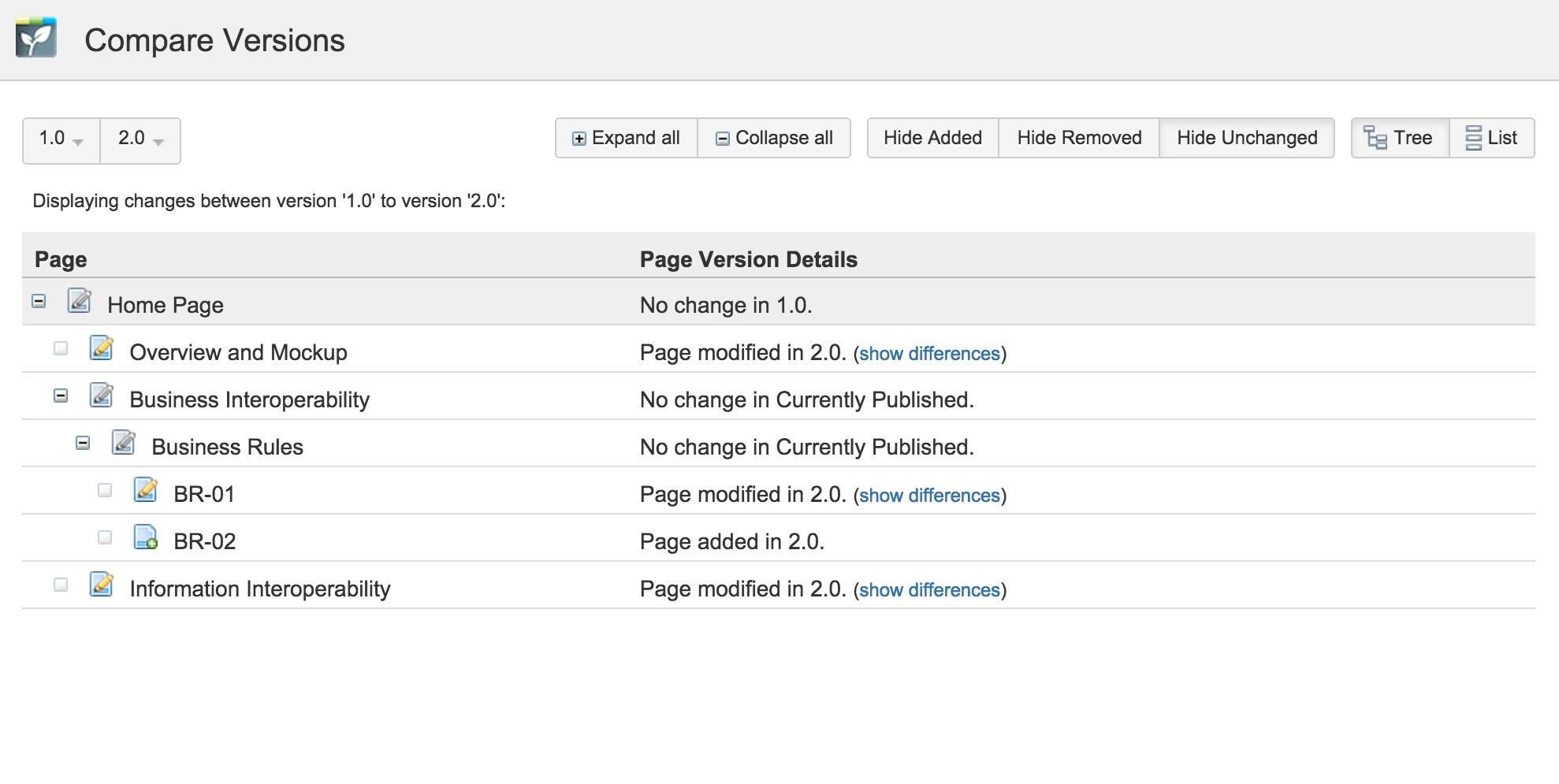Click the Expand all button

click(x=627, y=138)
